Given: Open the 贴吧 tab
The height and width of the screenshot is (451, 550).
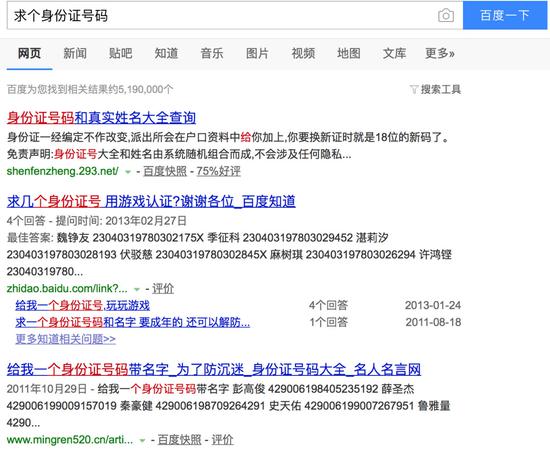Looking at the screenshot, I should tap(121, 53).
